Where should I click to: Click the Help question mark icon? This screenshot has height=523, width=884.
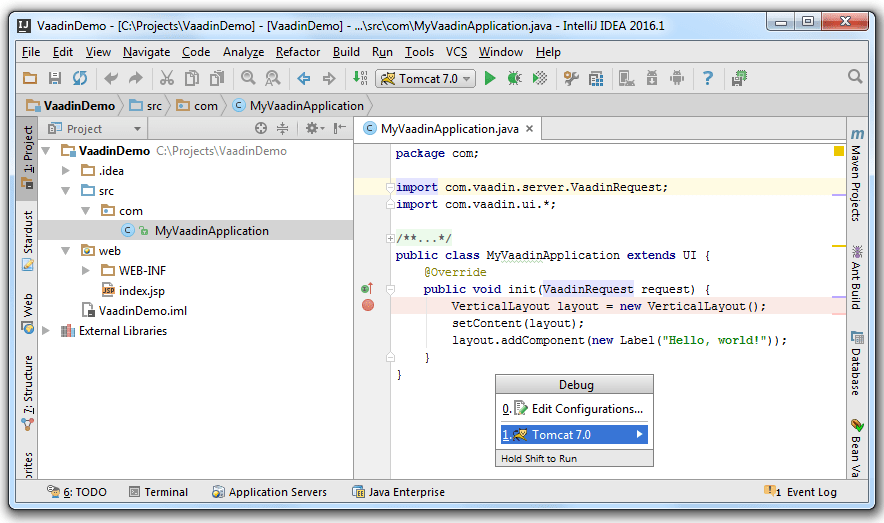tap(708, 78)
